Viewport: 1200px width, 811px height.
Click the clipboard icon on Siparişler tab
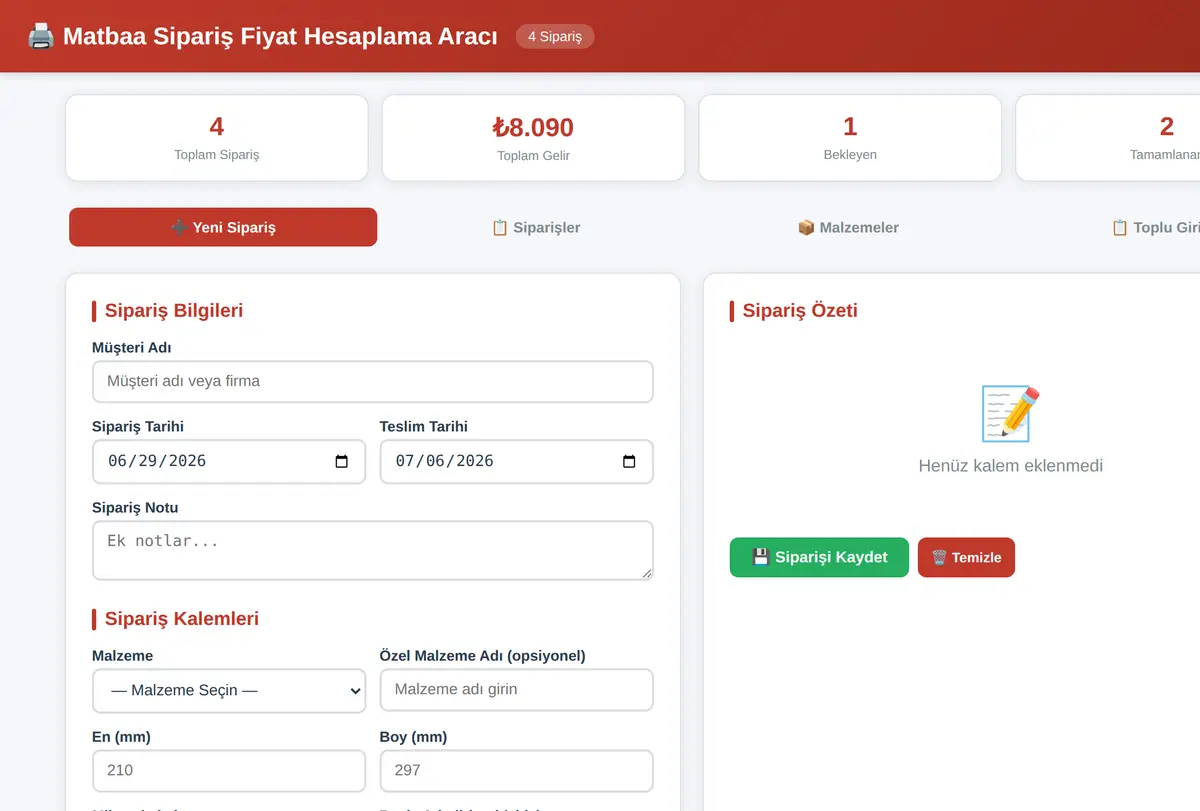tap(500, 227)
